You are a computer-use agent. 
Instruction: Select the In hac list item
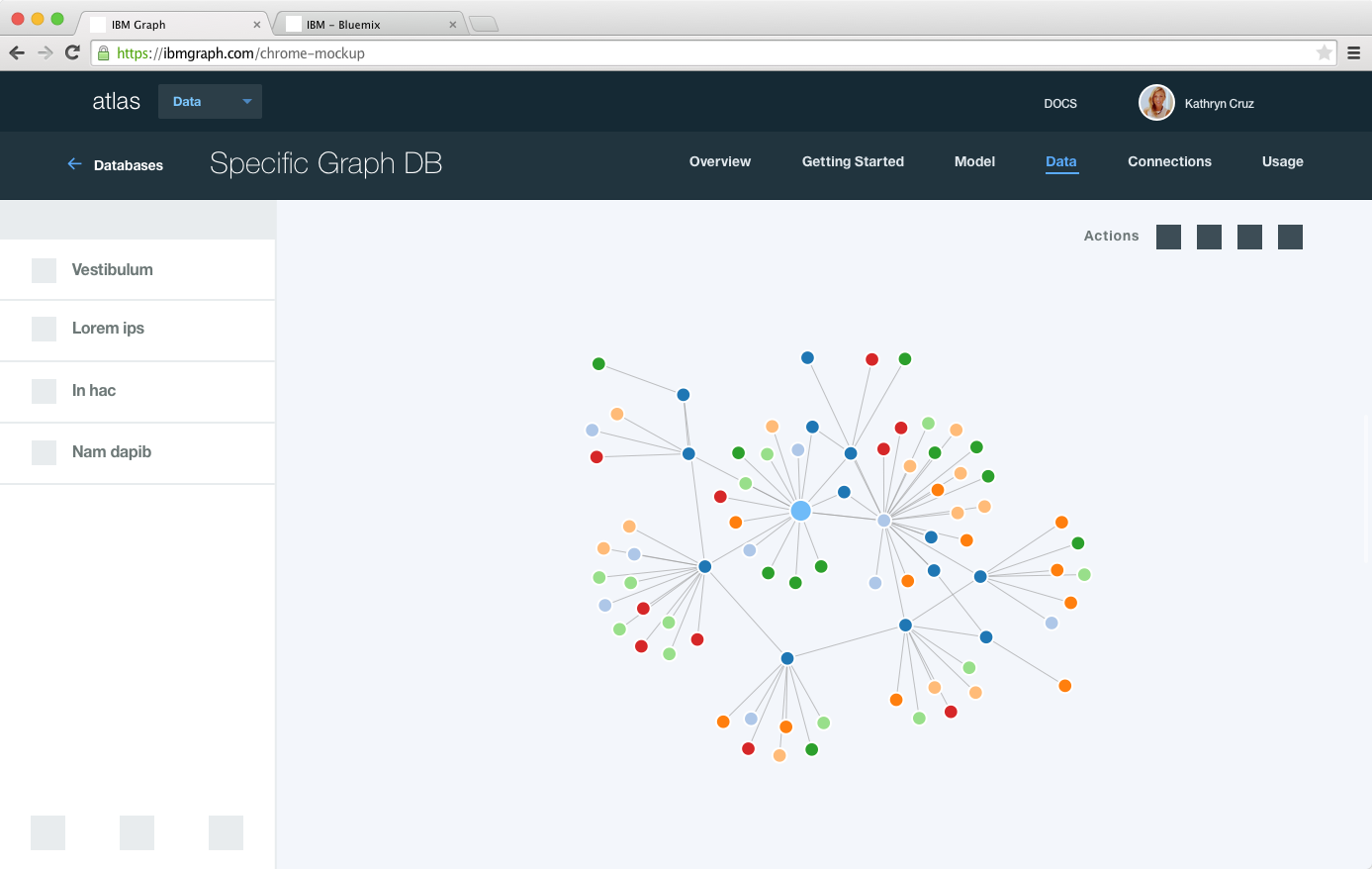tap(137, 392)
